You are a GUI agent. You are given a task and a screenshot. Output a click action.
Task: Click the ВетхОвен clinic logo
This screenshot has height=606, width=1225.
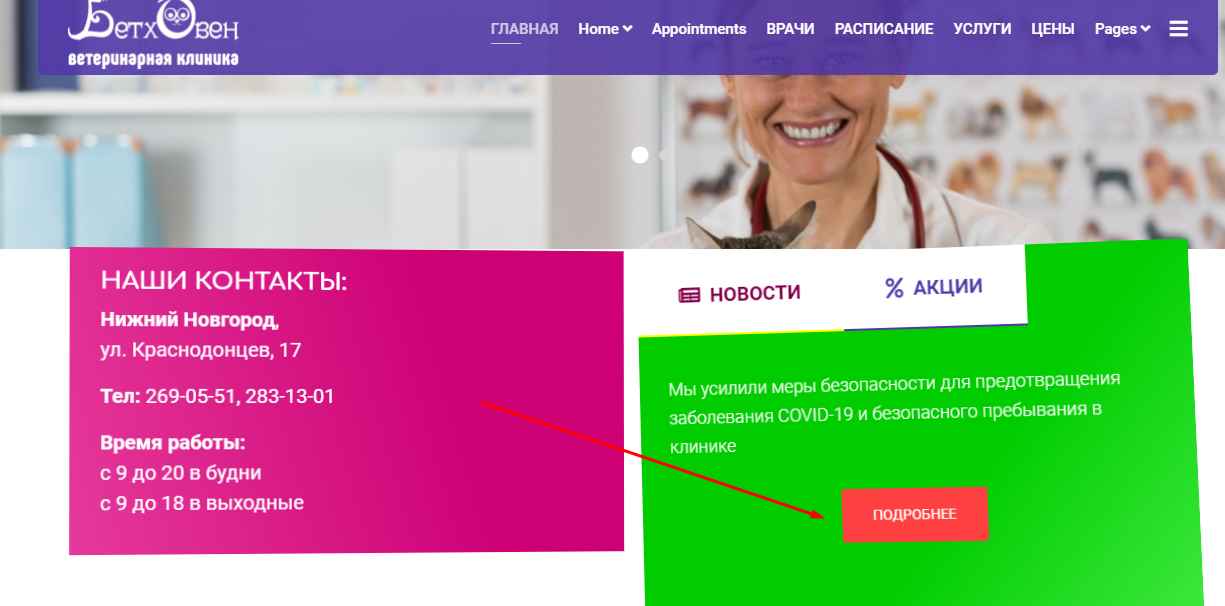tap(154, 34)
